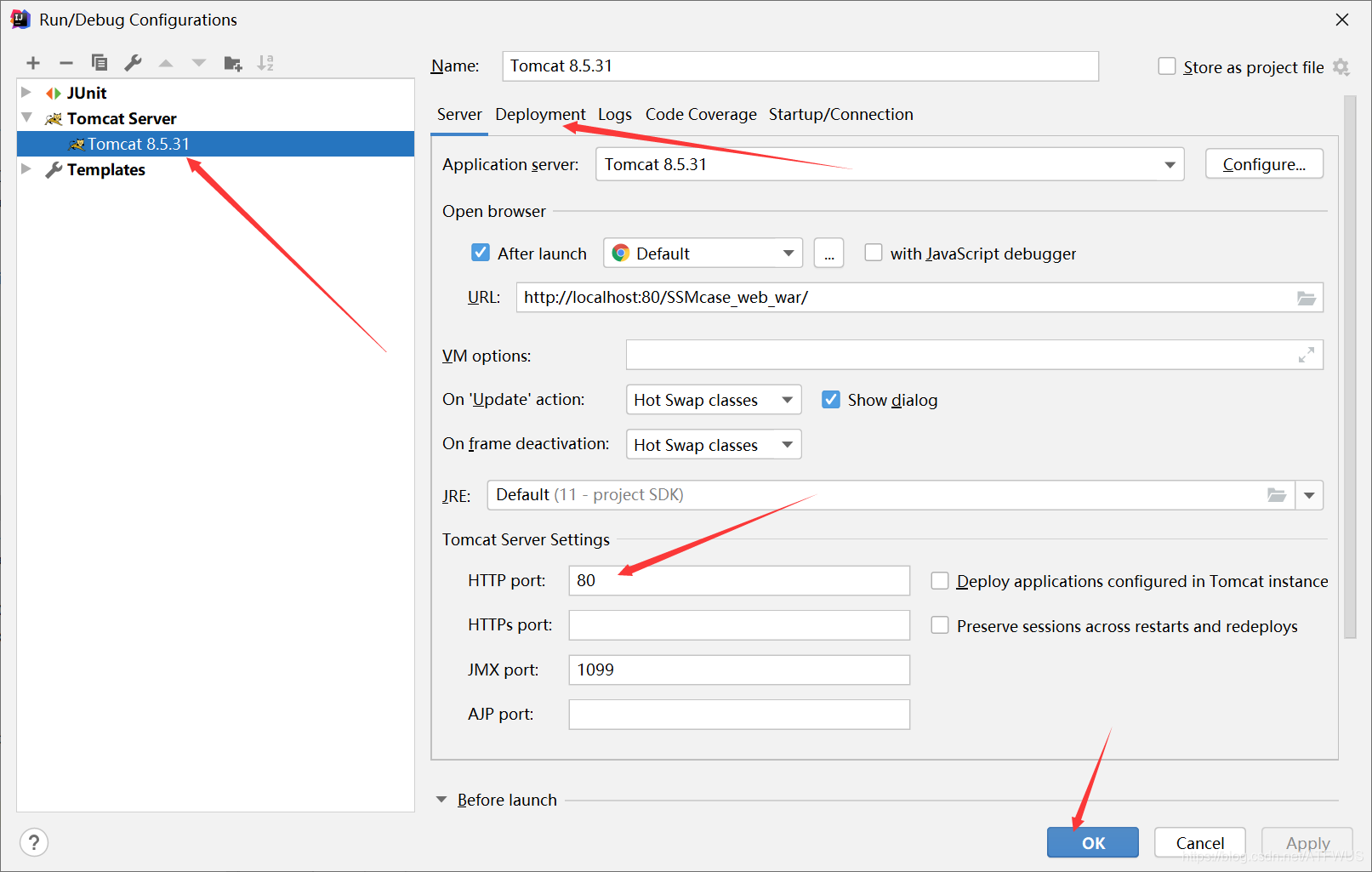1372x872 pixels.
Task: Open the Code Coverage tab
Action: pyautogui.click(x=701, y=115)
